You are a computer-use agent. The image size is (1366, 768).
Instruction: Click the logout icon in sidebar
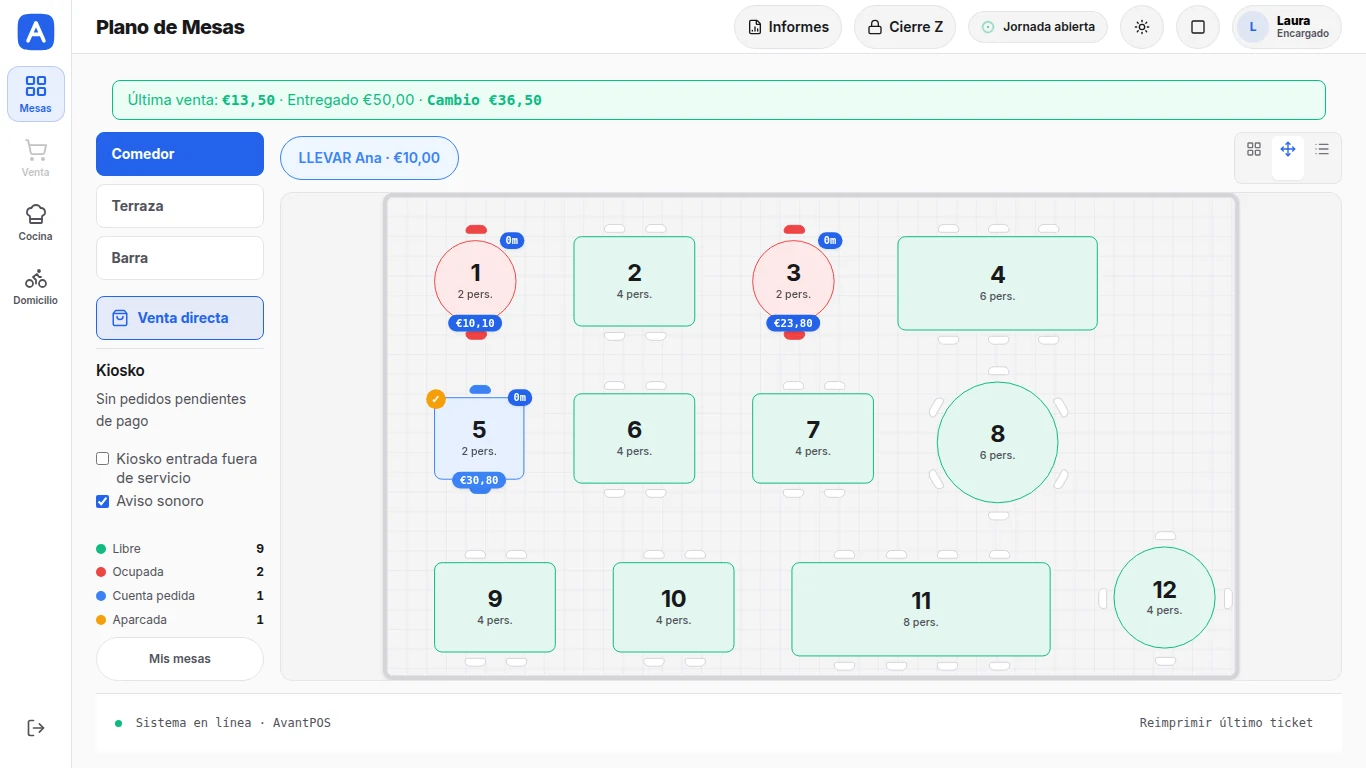36,728
